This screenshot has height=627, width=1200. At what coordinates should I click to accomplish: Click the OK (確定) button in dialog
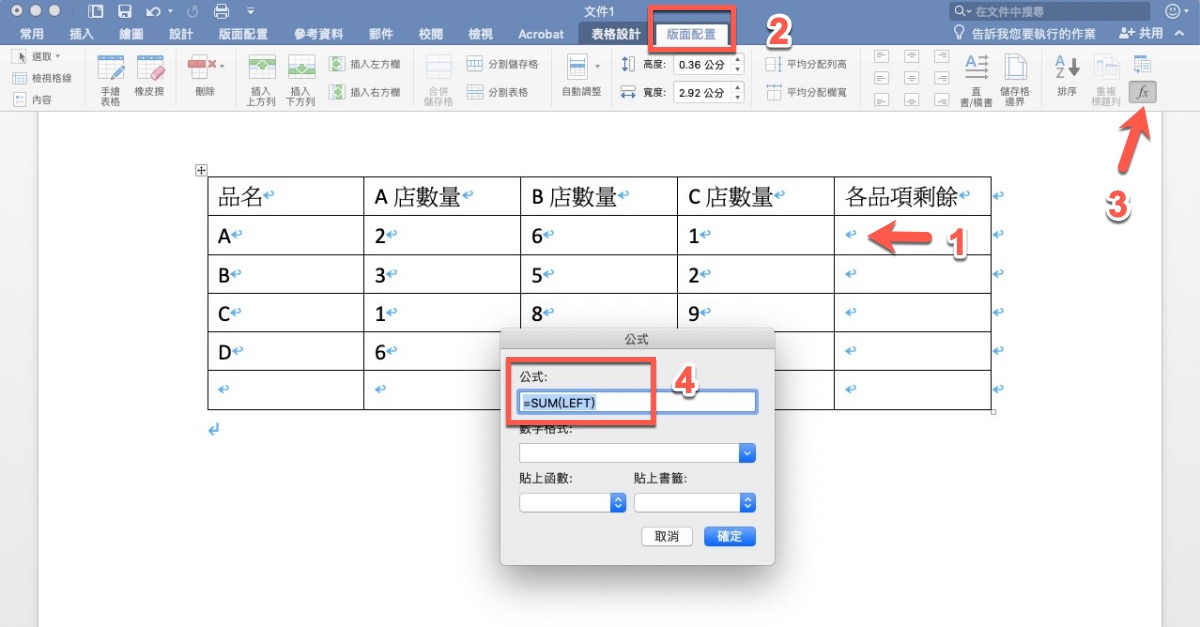point(730,536)
